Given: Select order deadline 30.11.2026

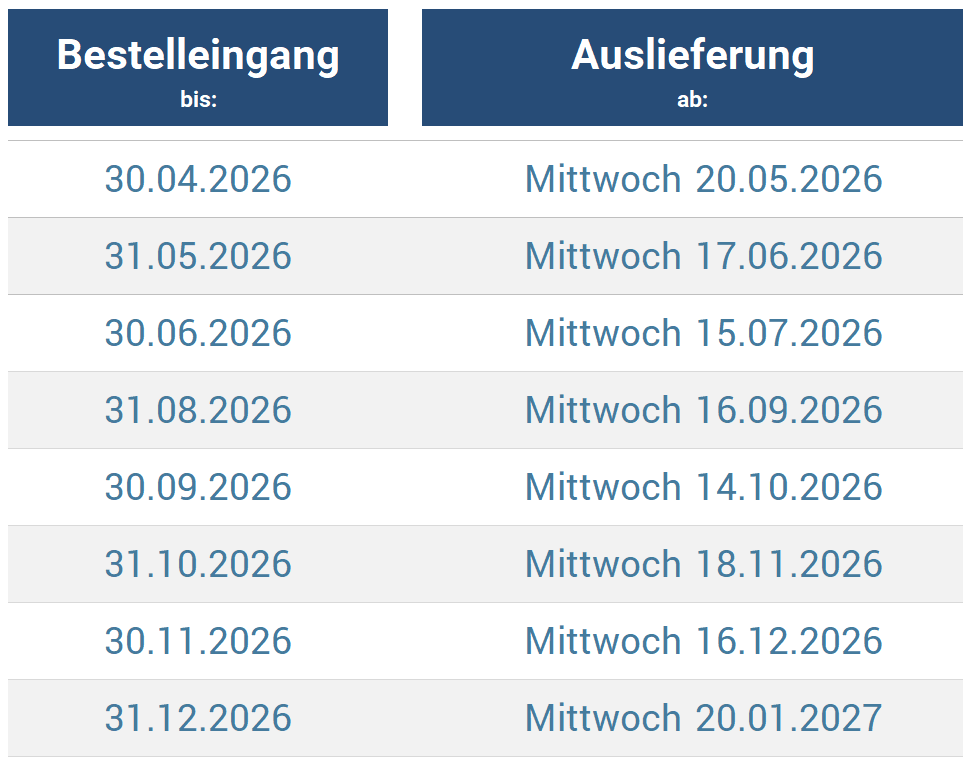Looking at the screenshot, I should coord(198,641).
